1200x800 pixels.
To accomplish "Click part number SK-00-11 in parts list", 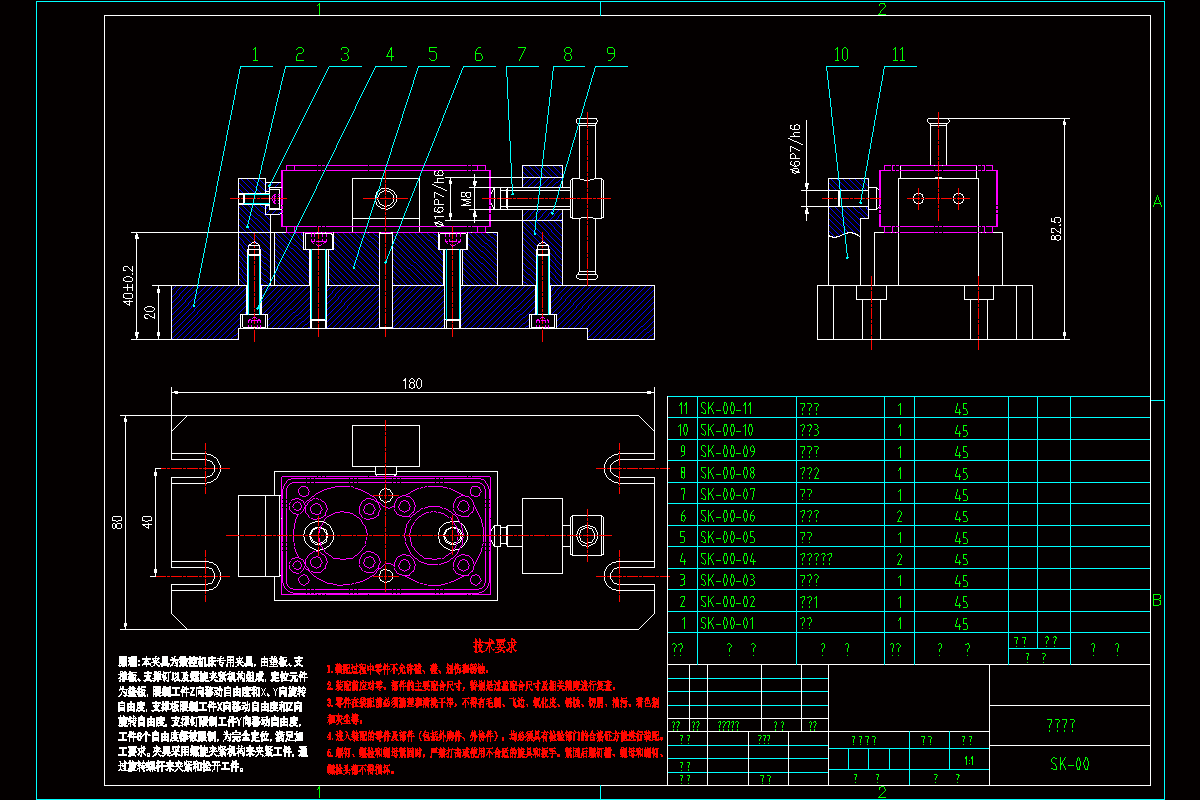I will tap(726, 409).
